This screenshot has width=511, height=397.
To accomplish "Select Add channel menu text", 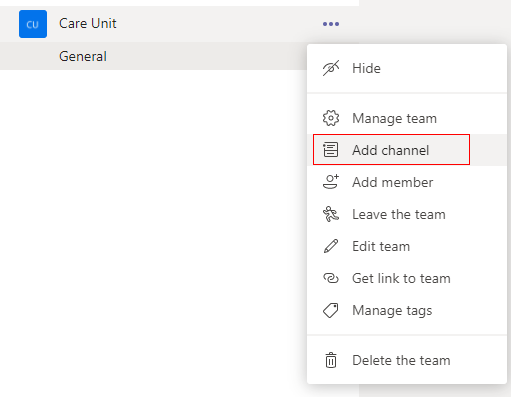I will 390,150.
